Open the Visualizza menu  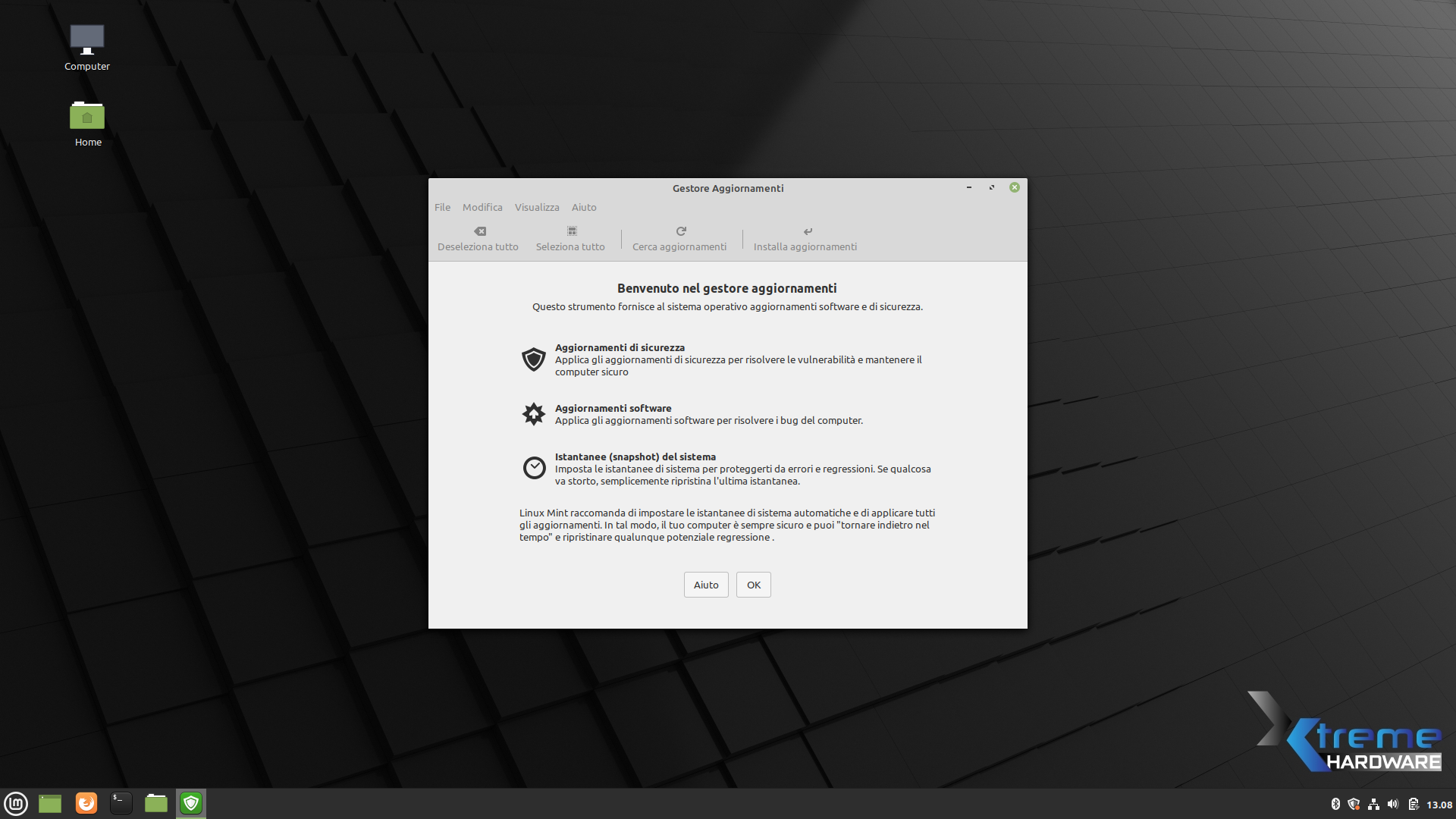click(537, 207)
